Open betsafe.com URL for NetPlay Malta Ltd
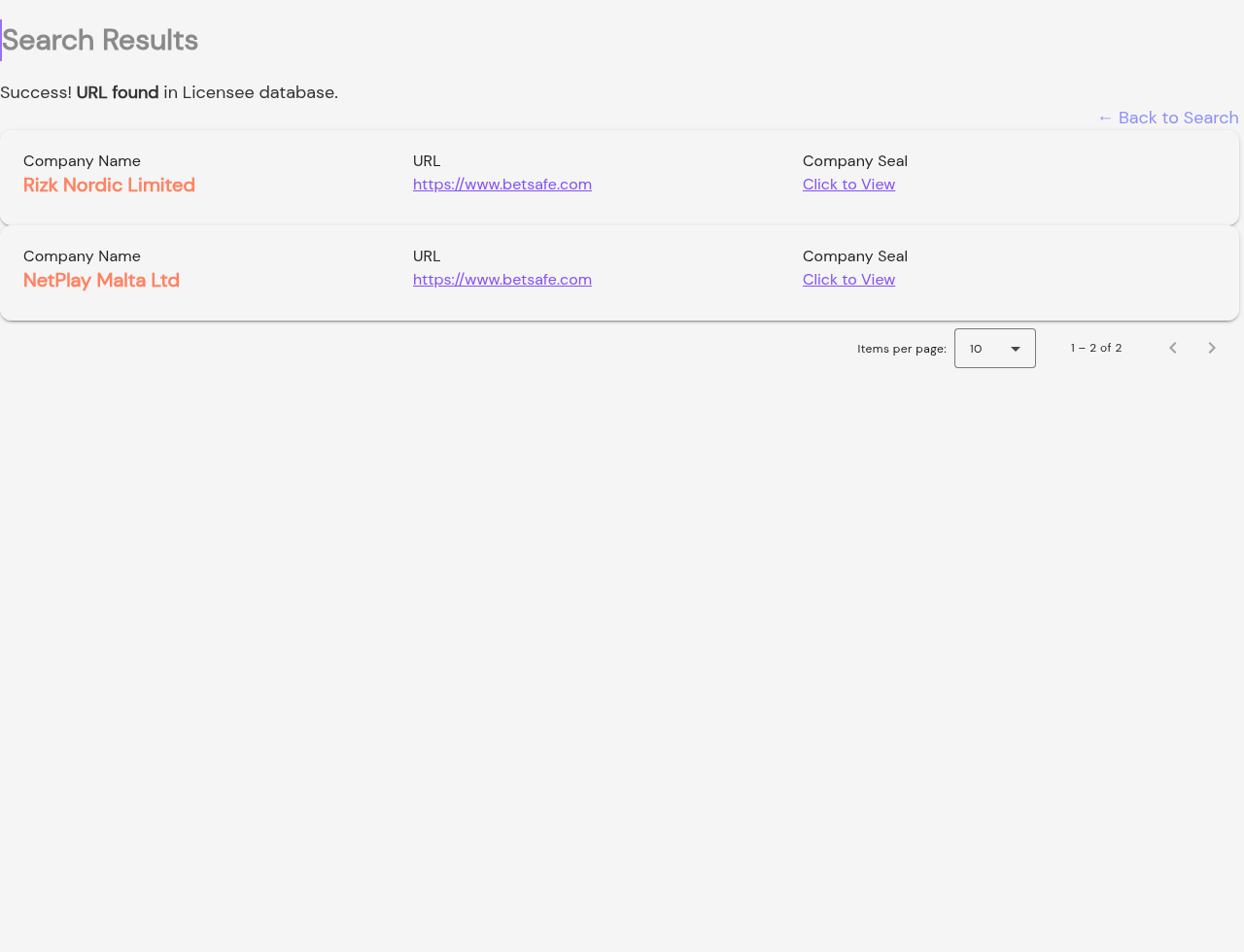Screen dimensions: 1244x952 (x=502, y=280)
